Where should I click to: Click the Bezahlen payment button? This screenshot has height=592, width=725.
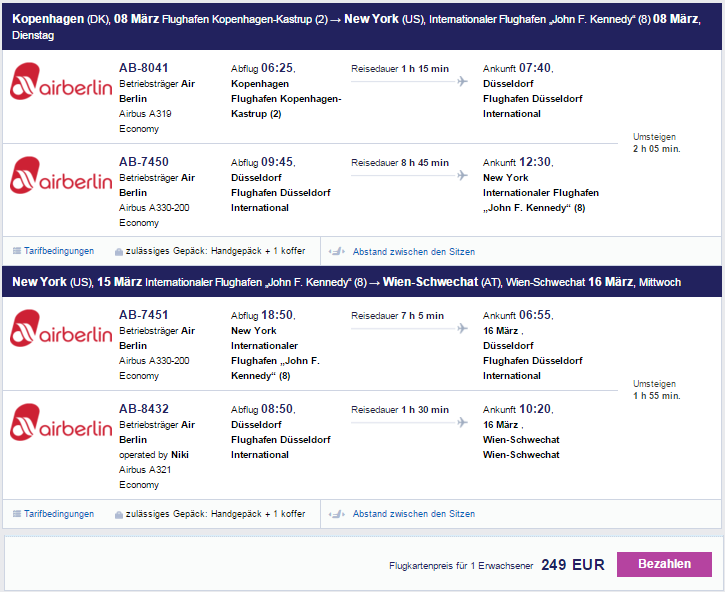[664, 564]
